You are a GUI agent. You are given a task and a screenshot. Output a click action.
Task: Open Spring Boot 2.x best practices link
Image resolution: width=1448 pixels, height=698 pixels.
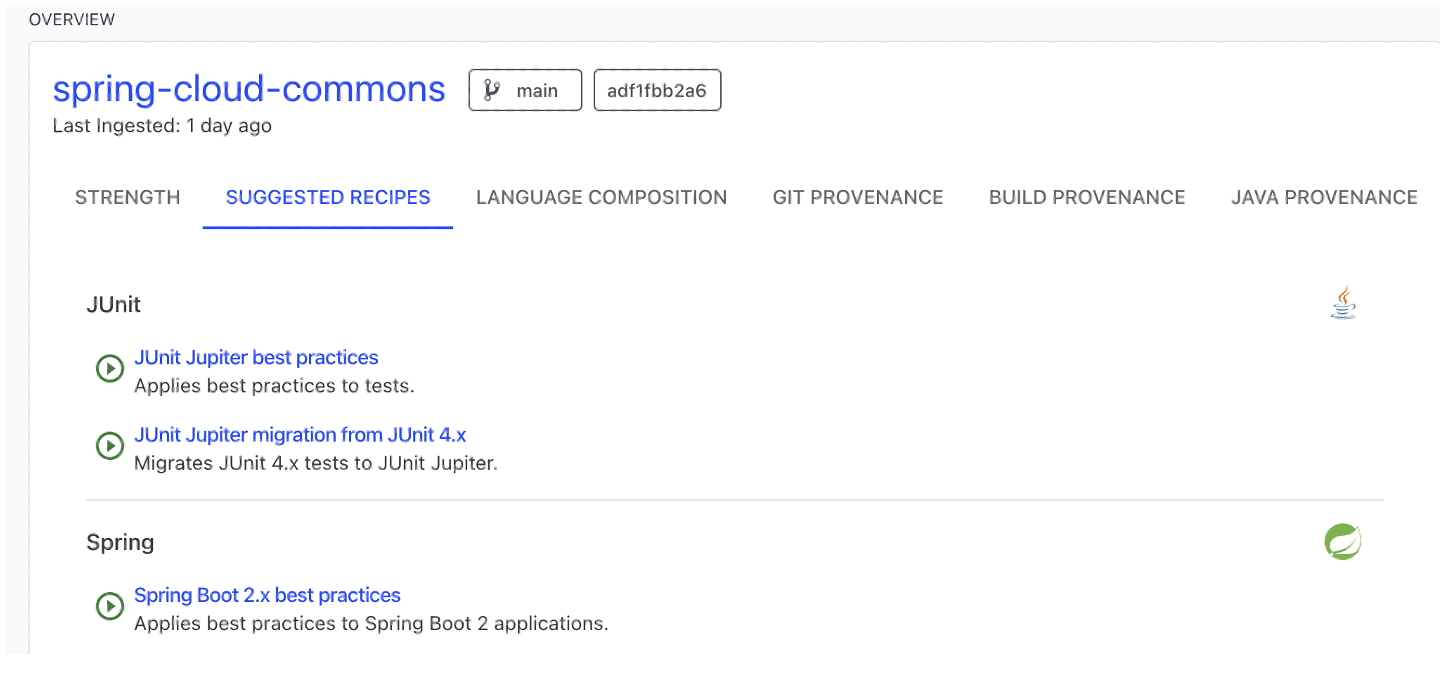click(267, 595)
